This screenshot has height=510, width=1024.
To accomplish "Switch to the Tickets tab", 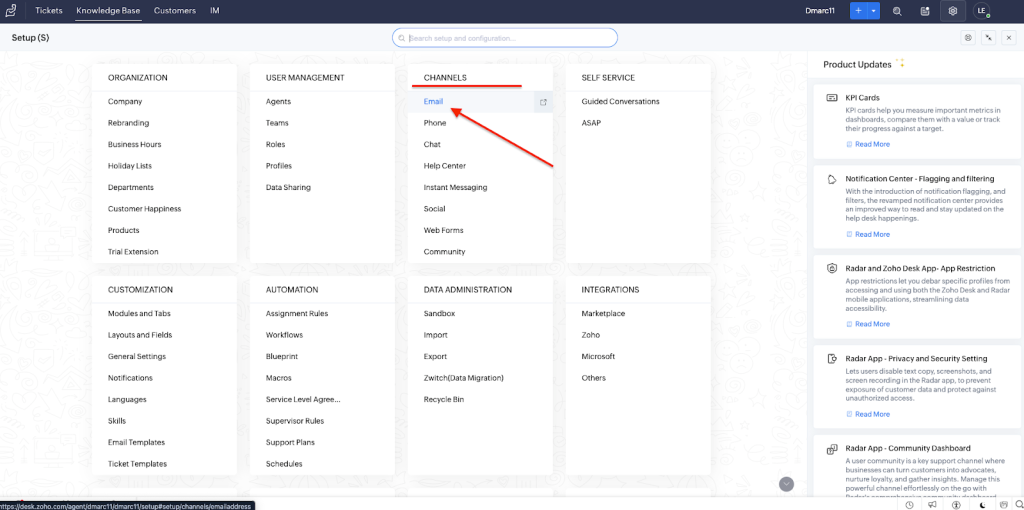I will [48, 11].
